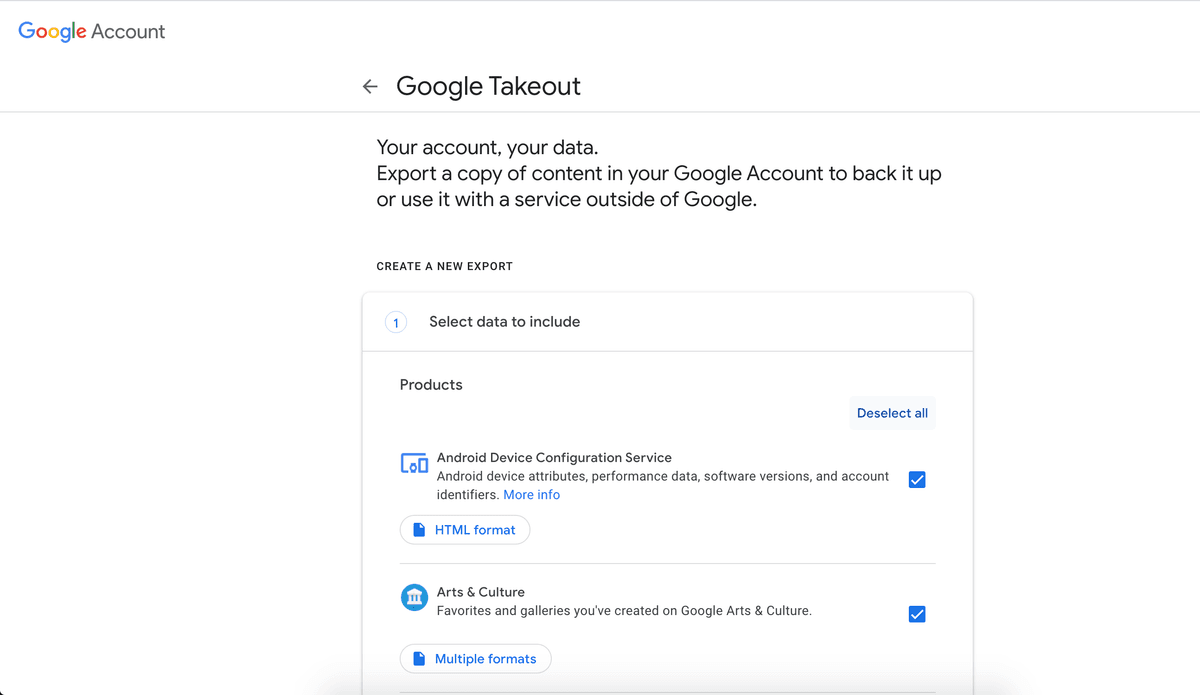Screen dimensions: 1200x695
Task: Click the step 1 circle icon
Action: pyautogui.click(x=396, y=322)
